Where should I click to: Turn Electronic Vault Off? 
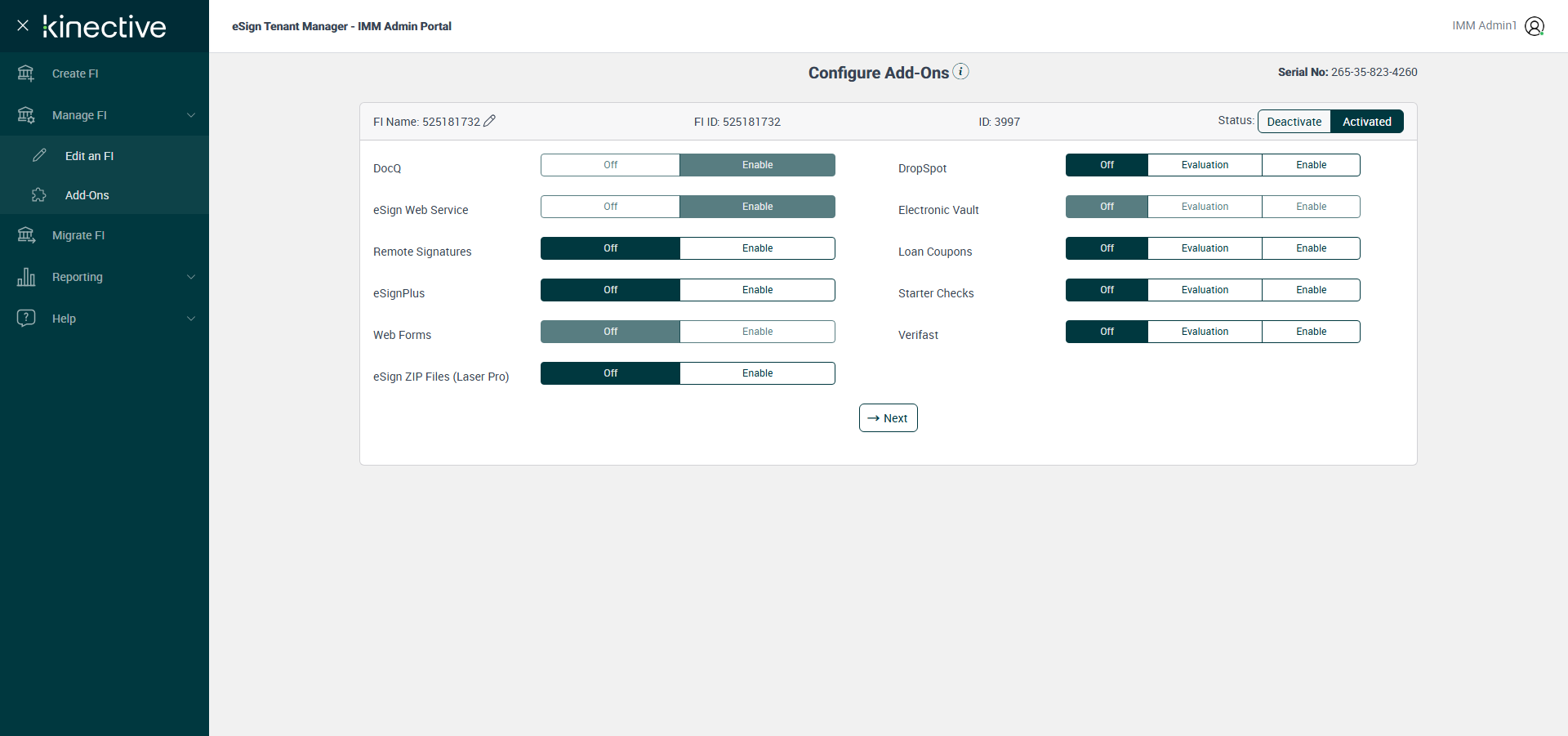1107,207
